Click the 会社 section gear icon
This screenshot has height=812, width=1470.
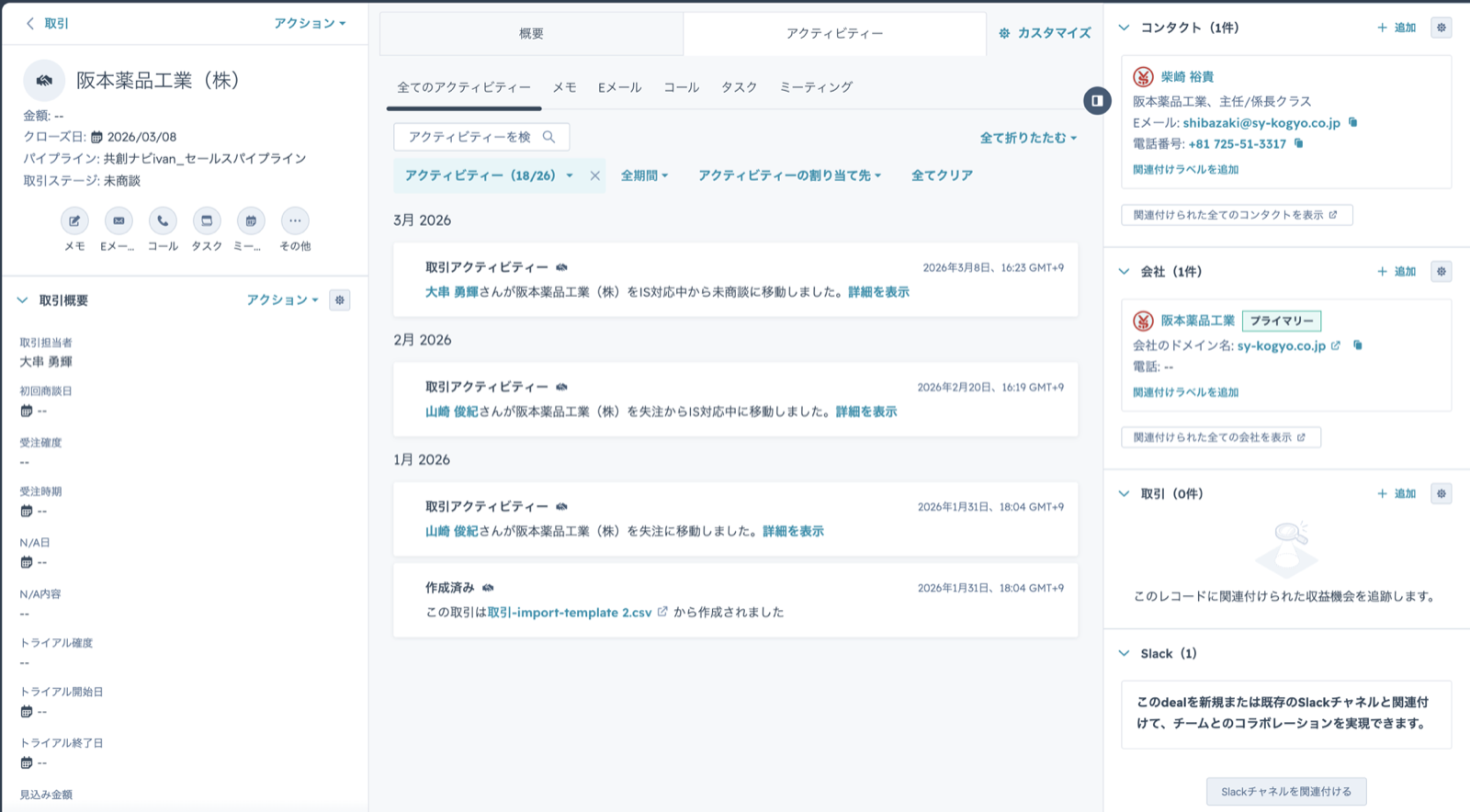coord(1442,272)
